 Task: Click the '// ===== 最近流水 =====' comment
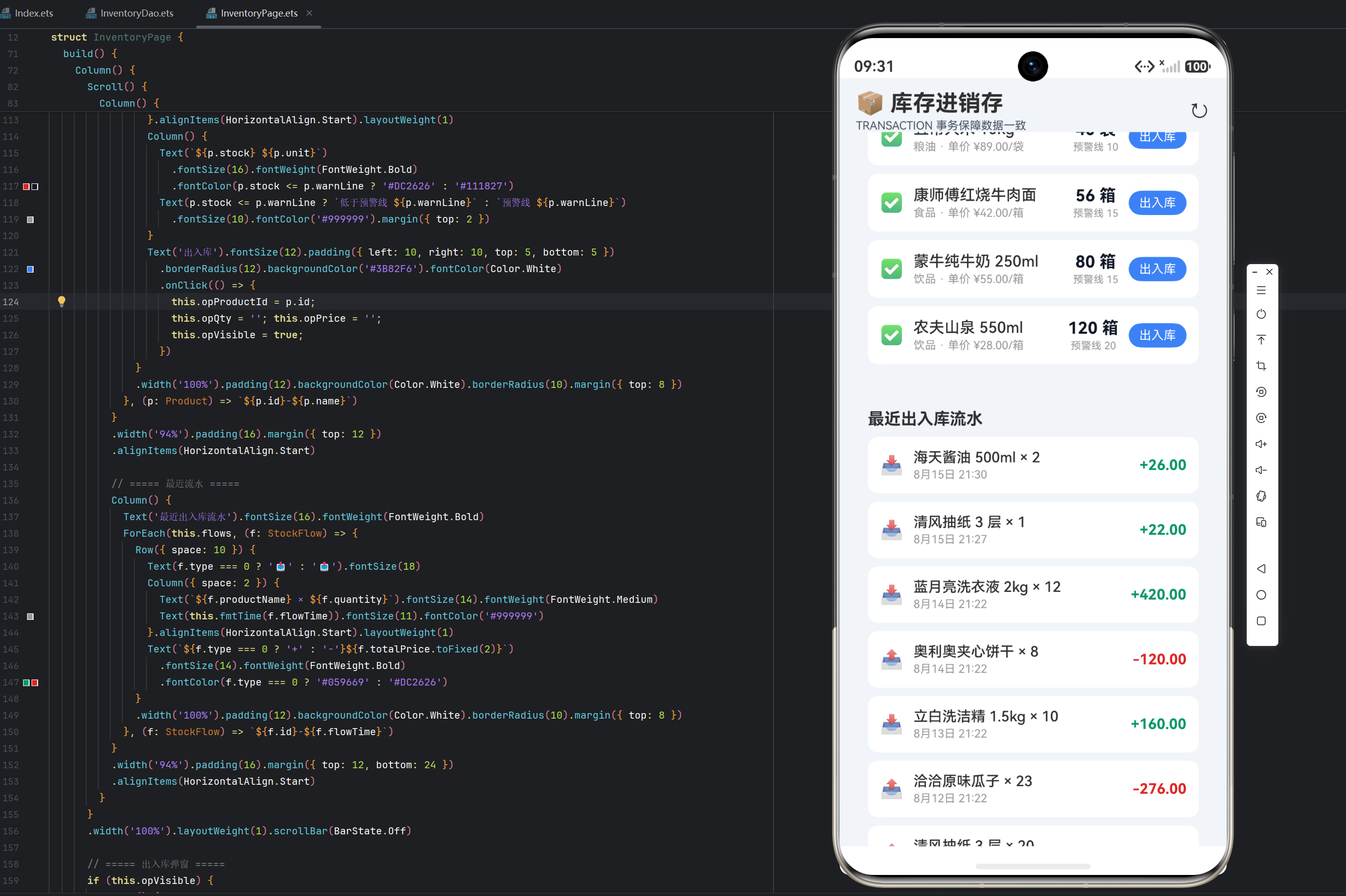pos(175,484)
